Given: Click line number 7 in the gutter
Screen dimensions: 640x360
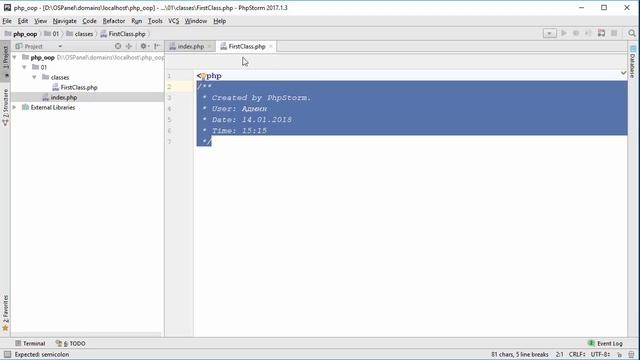Looking at the screenshot, I should point(169,142).
